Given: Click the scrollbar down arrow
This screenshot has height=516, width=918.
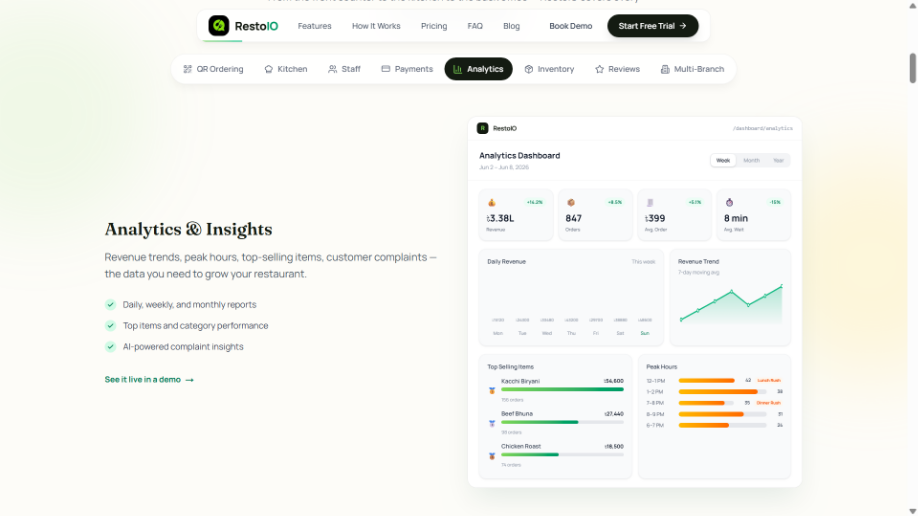Looking at the screenshot, I should click(912, 511).
